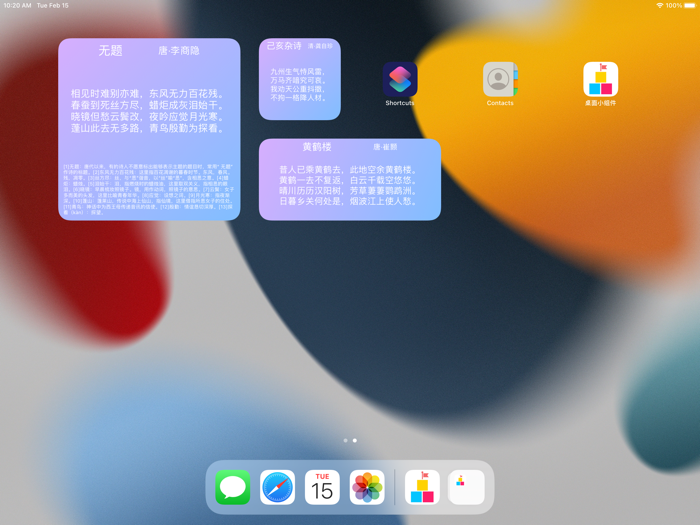The image size is (700, 525).
Task: Tap the 黄鹤楼 poem widget
Action: [350, 179]
